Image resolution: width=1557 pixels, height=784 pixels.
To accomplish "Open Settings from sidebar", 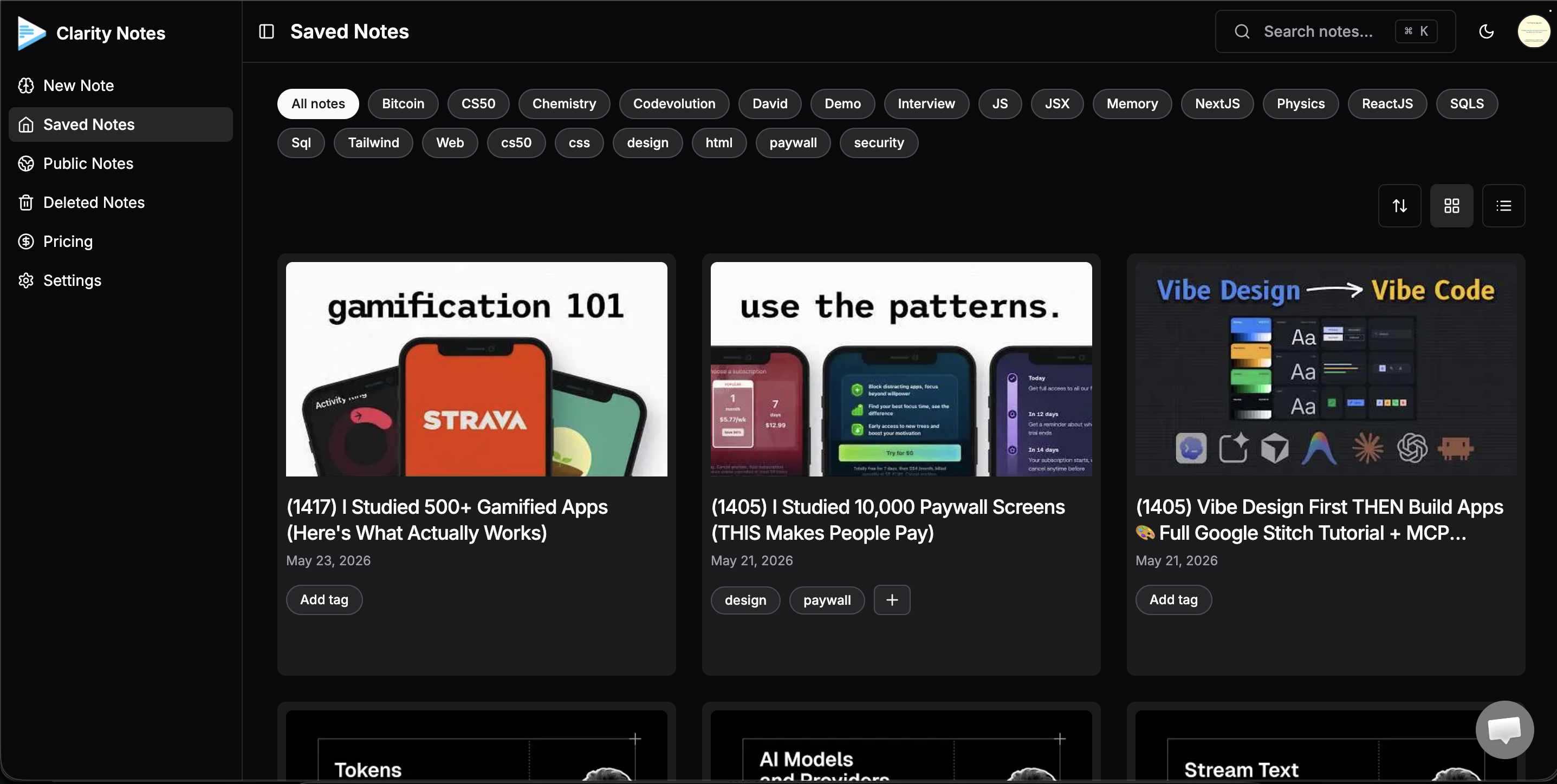I will pos(121,280).
